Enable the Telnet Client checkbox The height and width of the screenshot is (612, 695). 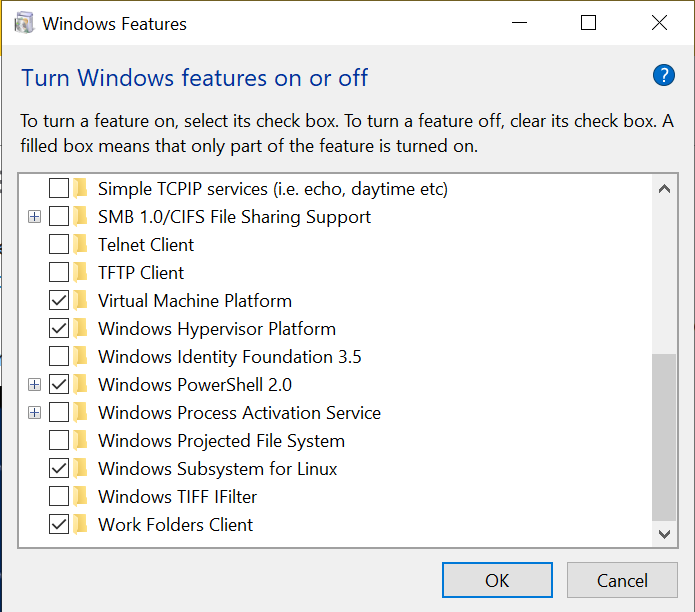[x=59, y=245]
